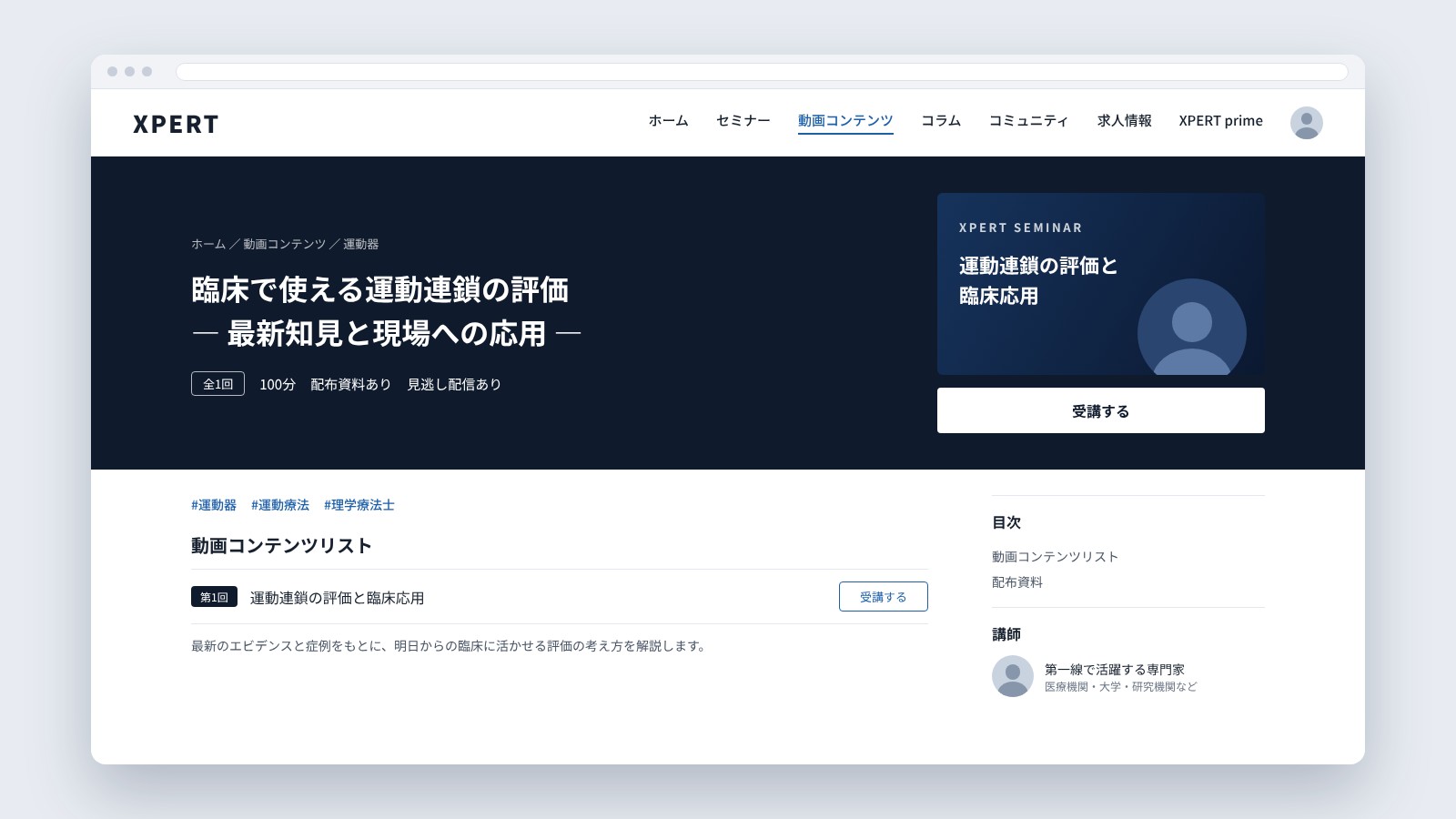This screenshot has width=1456, height=819.
Task: Open the コラム navigation item
Action: coord(941,120)
